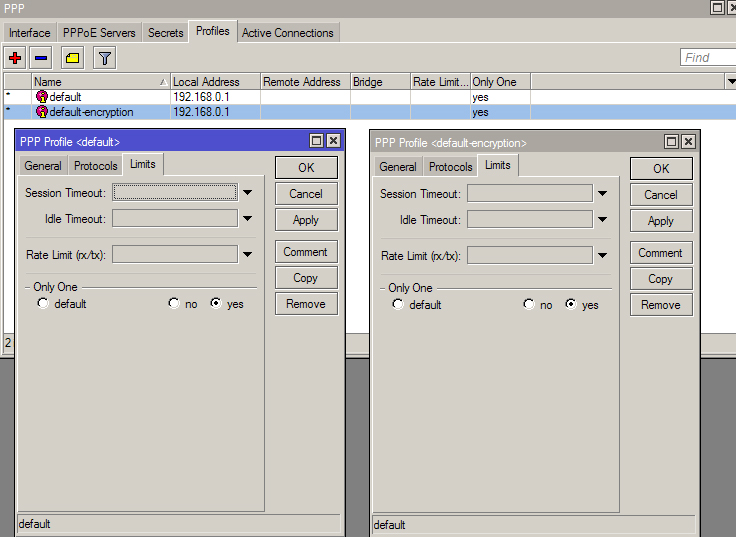The height and width of the screenshot is (537, 736).
Task: Expand Rate Limit arrow in default profile
Action: point(247,255)
